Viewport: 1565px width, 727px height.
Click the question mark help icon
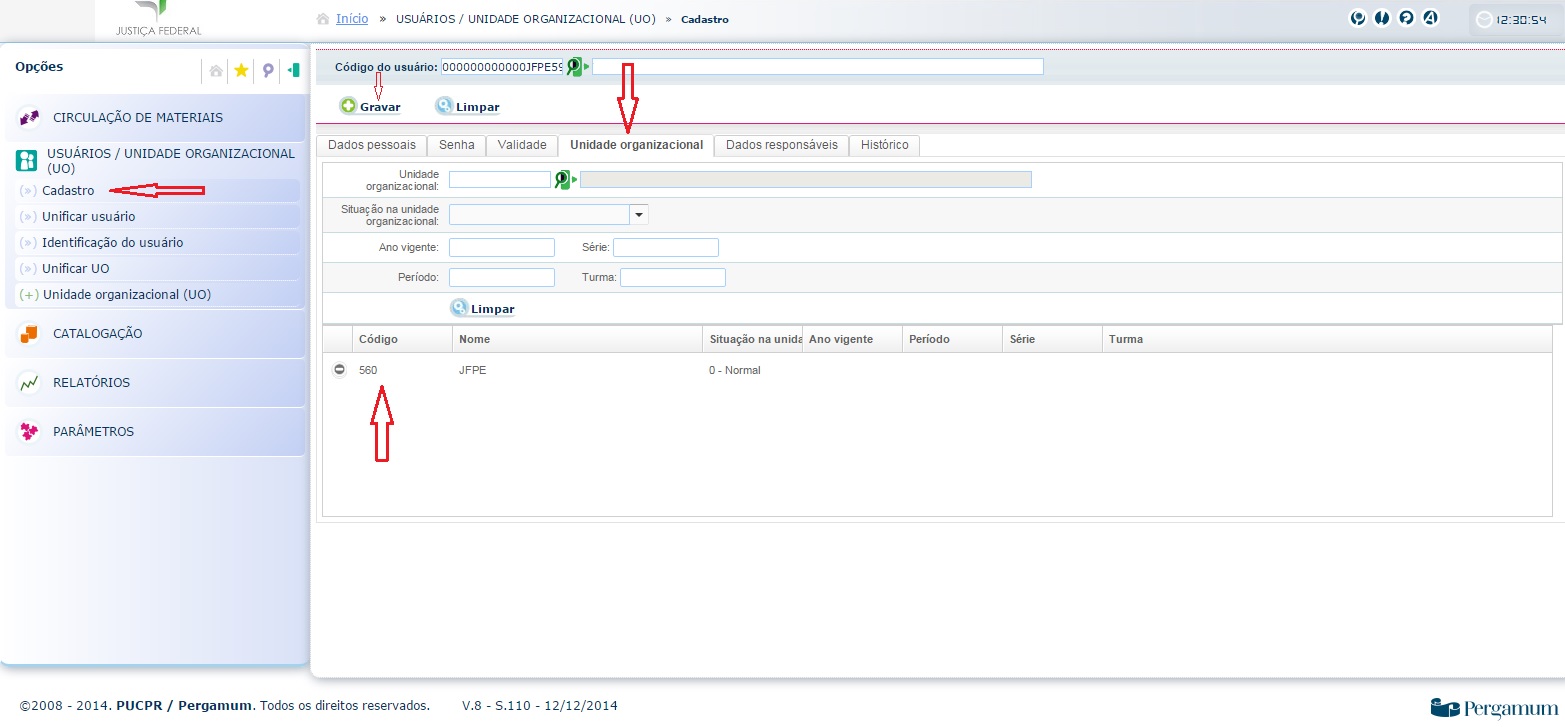[x=1406, y=17]
